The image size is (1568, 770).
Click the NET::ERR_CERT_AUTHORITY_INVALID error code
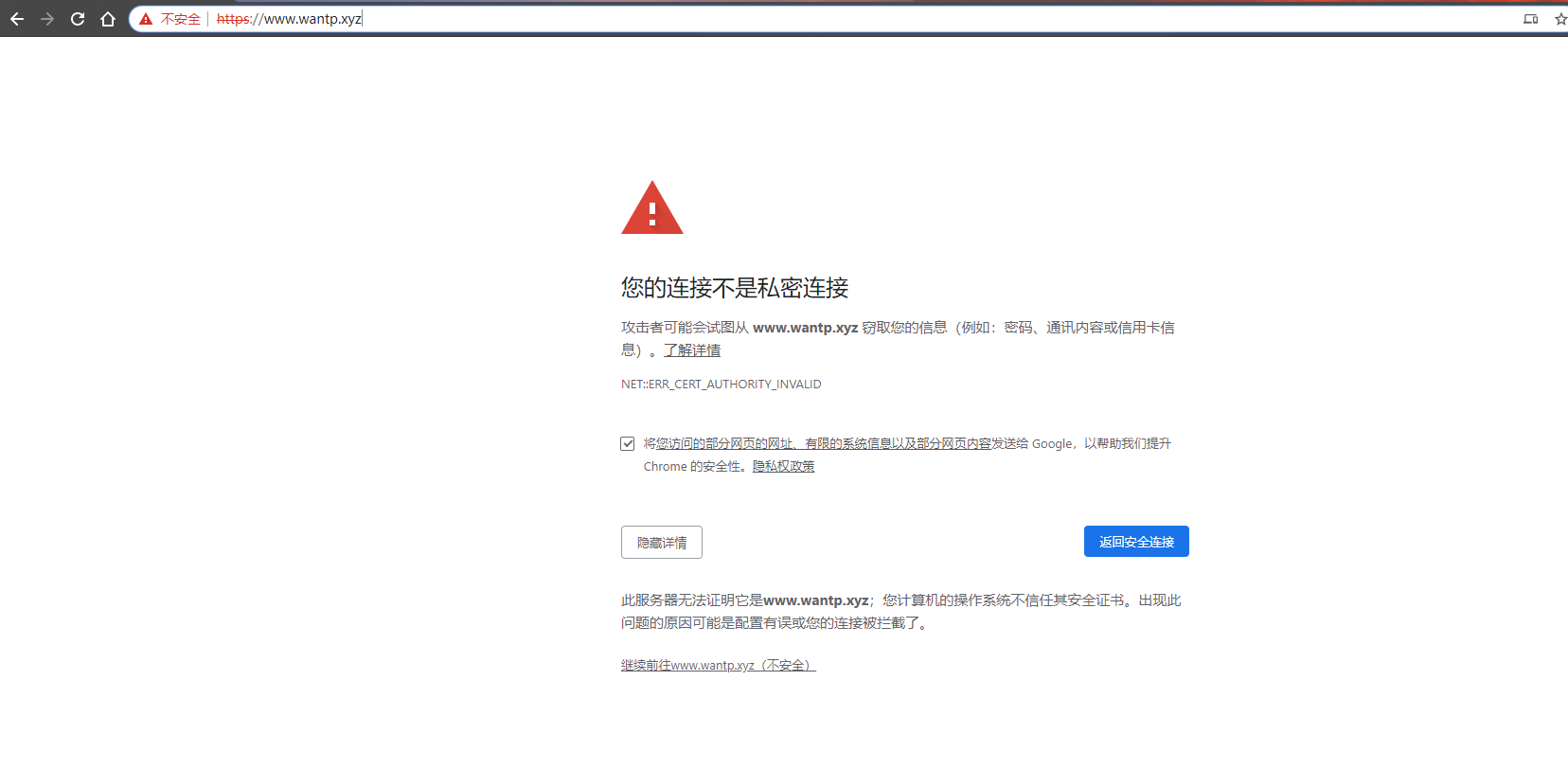[722, 385]
